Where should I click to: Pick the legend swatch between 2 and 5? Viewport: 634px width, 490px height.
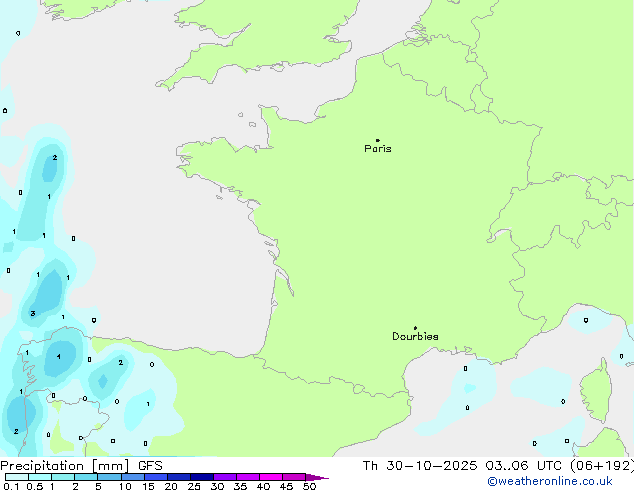pos(86,477)
